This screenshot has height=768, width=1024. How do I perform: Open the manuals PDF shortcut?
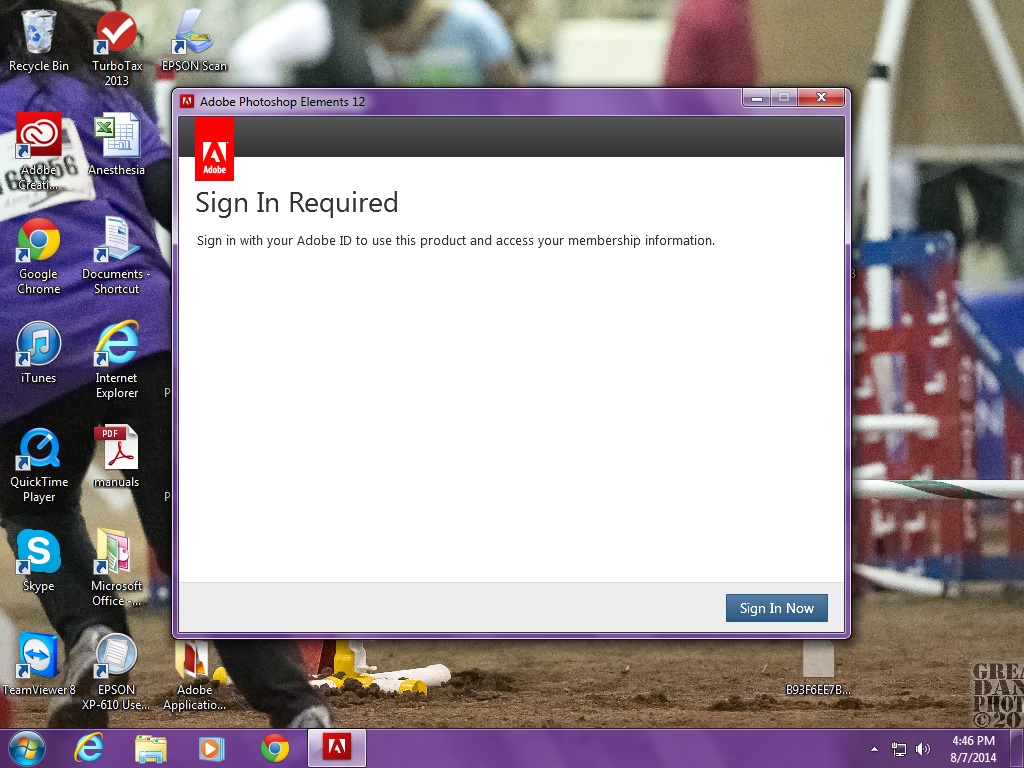pos(117,448)
